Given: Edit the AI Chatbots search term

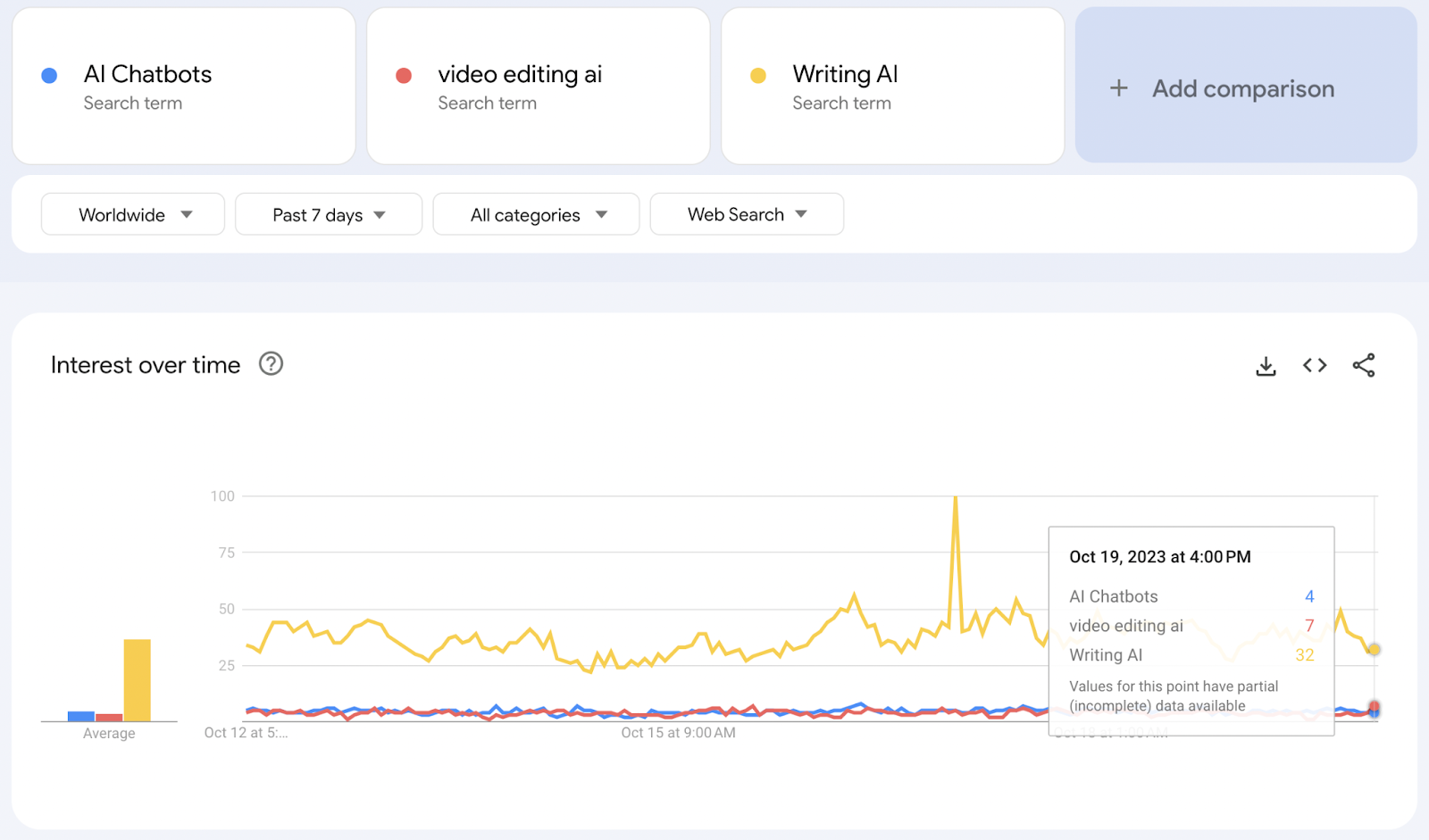Looking at the screenshot, I should (x=148, y=74).
